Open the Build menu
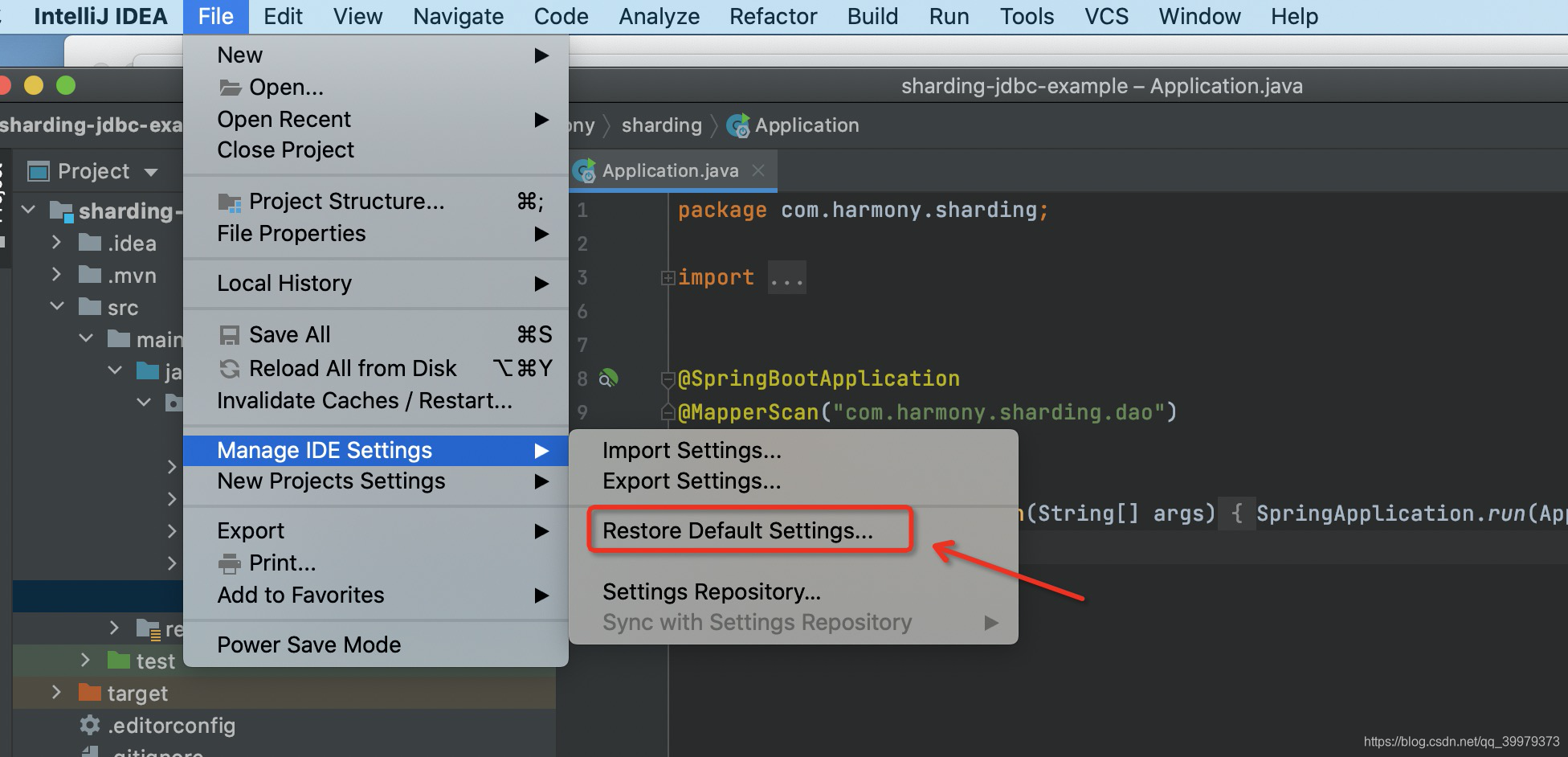The height and width of the screenshot is (757, 1568). (873, 16)
